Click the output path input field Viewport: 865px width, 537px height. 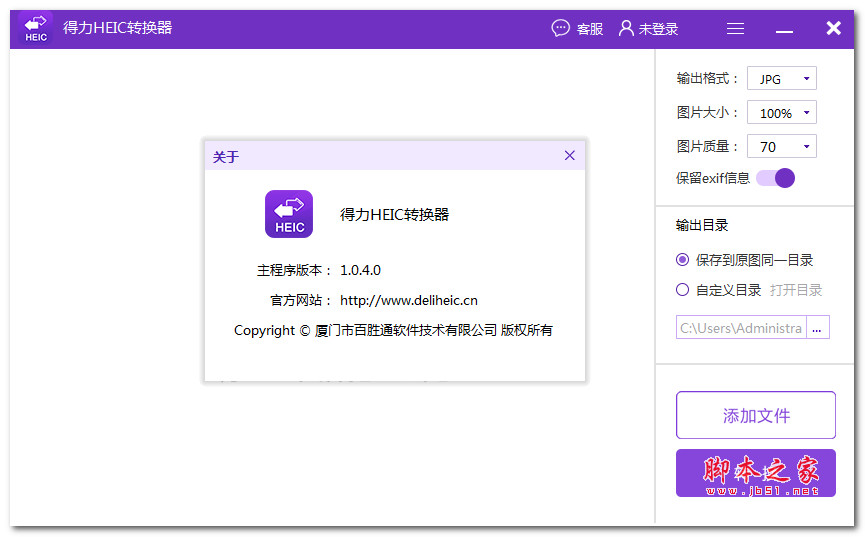click(x=740, y=328)
